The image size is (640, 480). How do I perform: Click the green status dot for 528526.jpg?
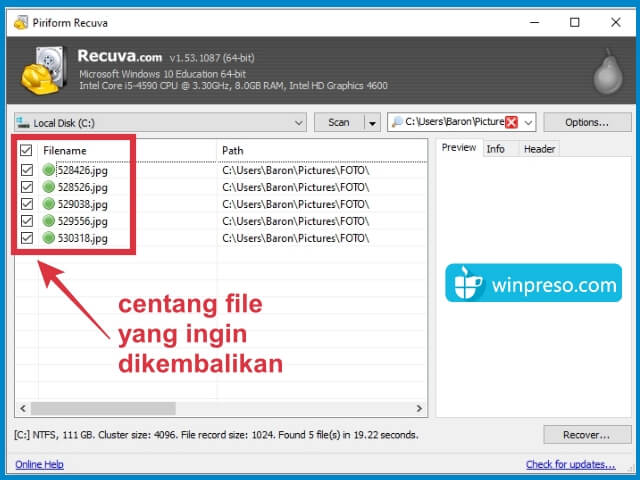click(x=49, y=187)
